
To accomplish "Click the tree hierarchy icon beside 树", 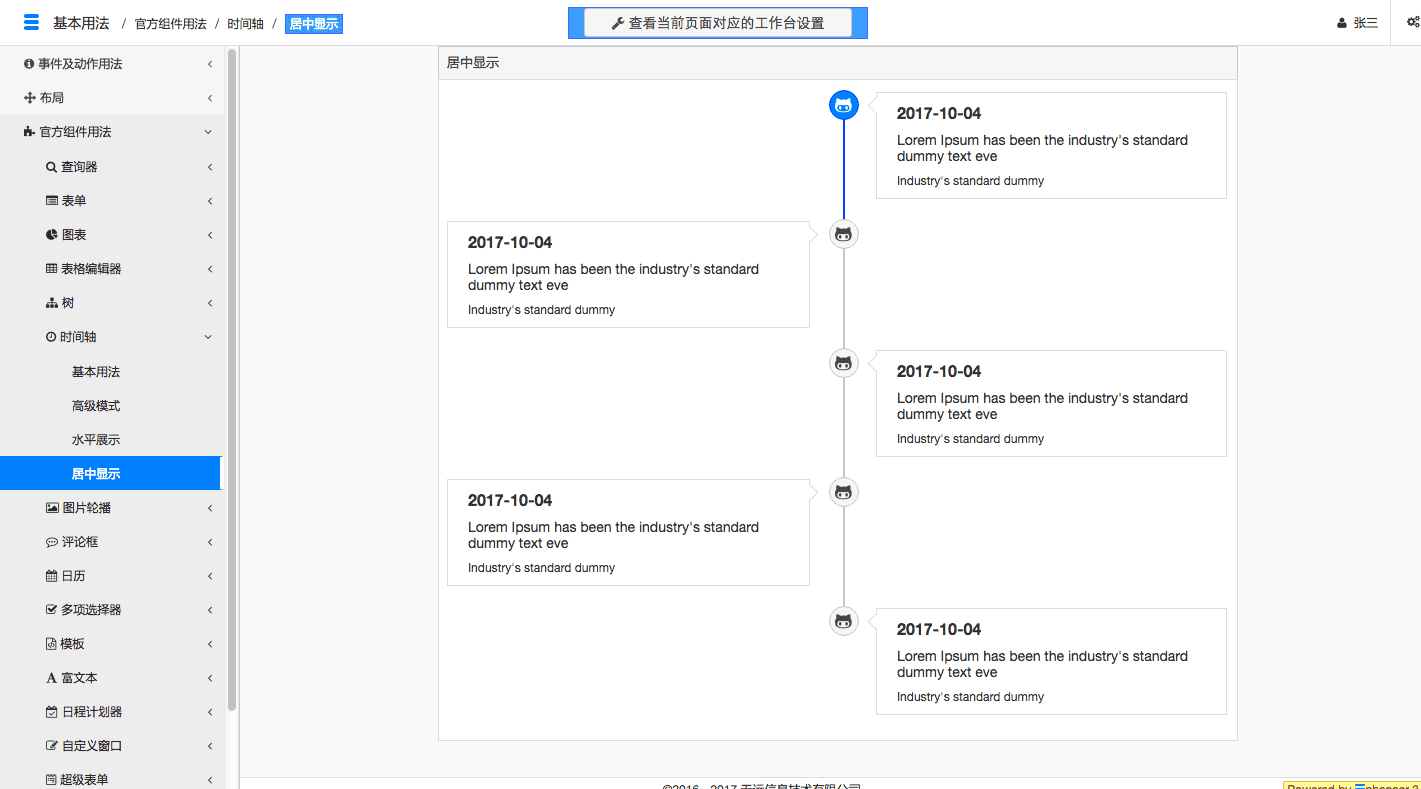I will pyautogui.click(x=52, y=303).
